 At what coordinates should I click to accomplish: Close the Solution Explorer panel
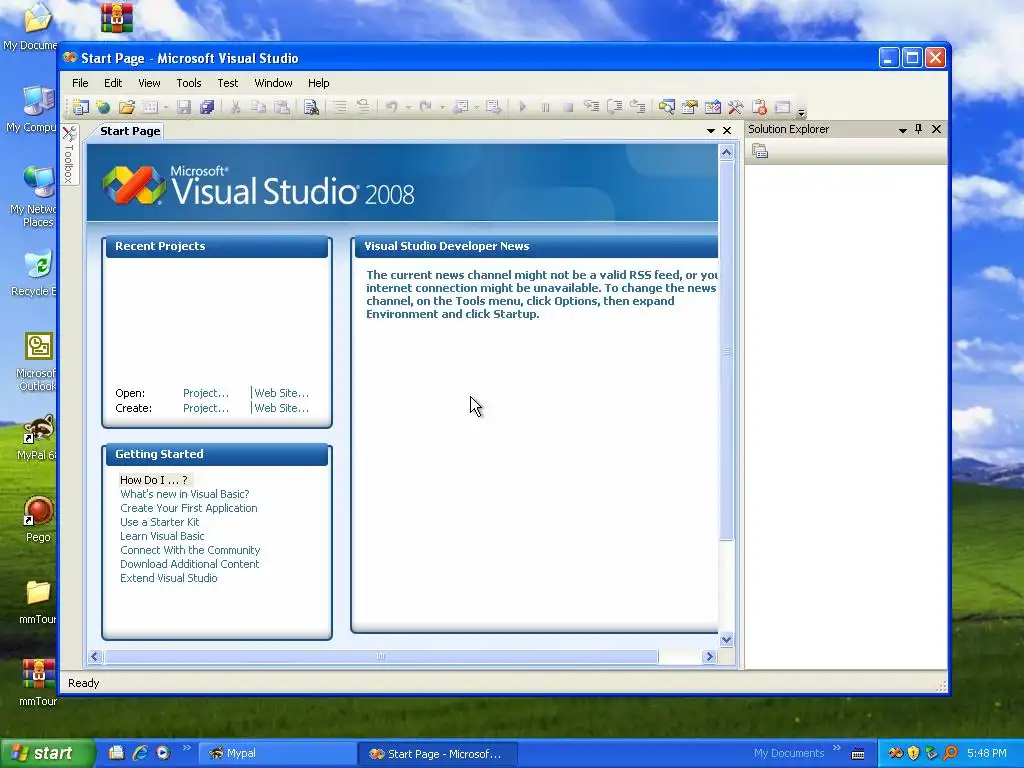click(936, 129)
